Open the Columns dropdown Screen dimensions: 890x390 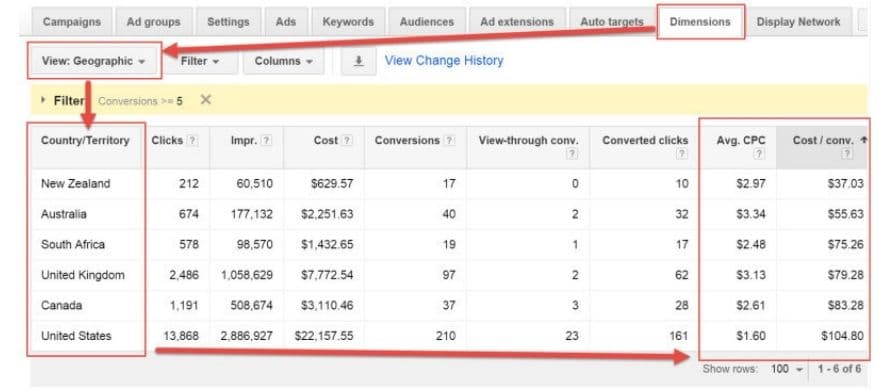pos(284,61)
